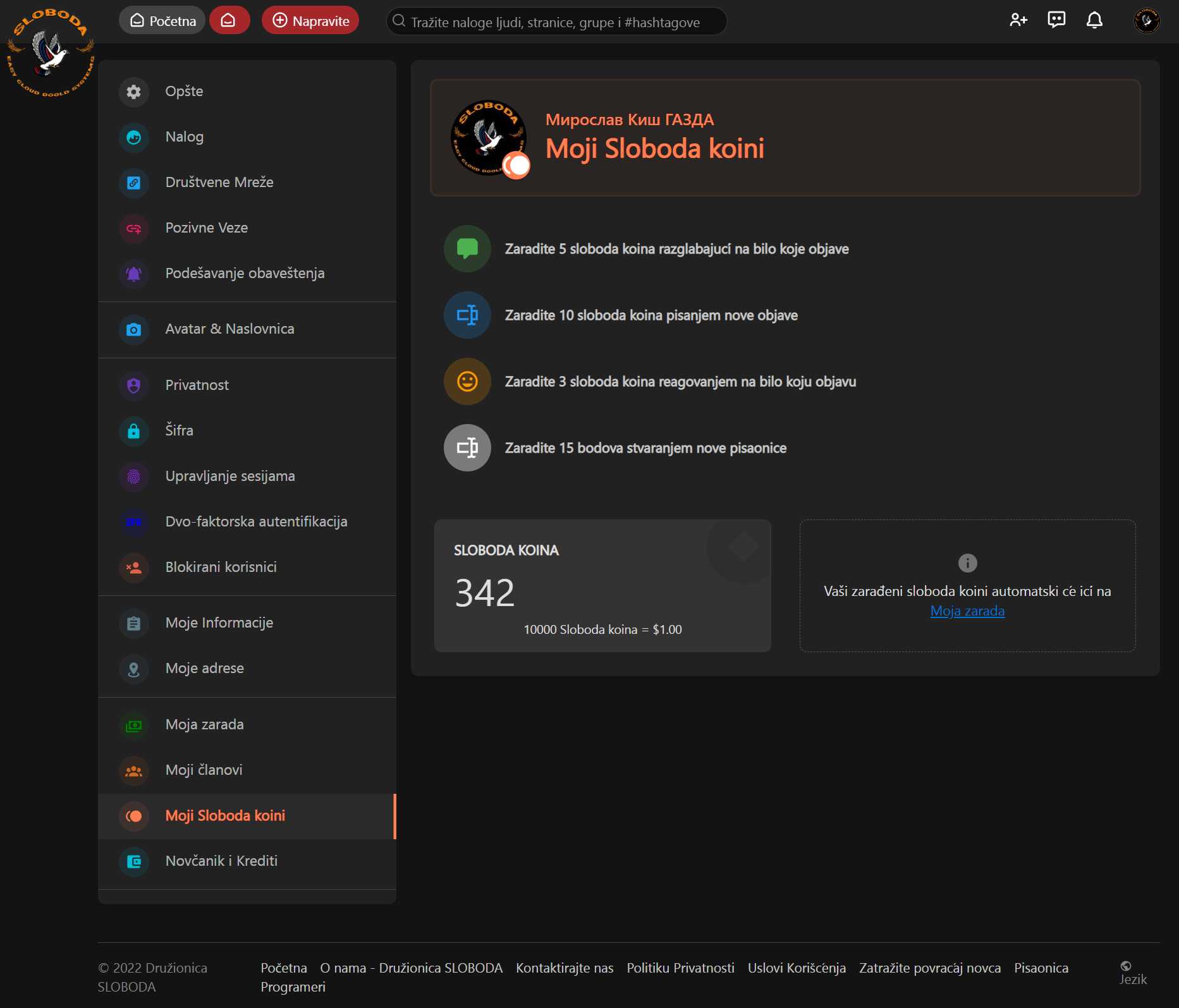The image size is (1179, 1008).
Task: Open friend requests add-user icon
Action: [x=1018, y=20]
